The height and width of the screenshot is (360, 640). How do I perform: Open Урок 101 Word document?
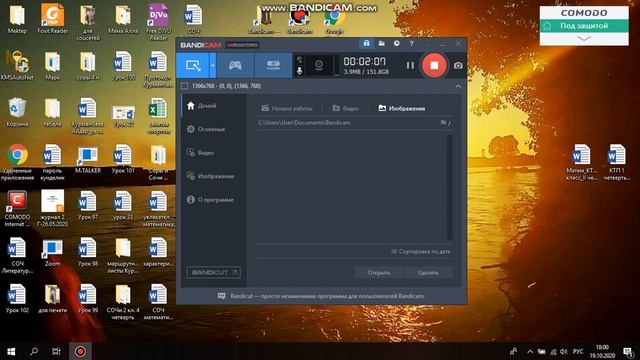pyautogui.click(x=123, y=159)
